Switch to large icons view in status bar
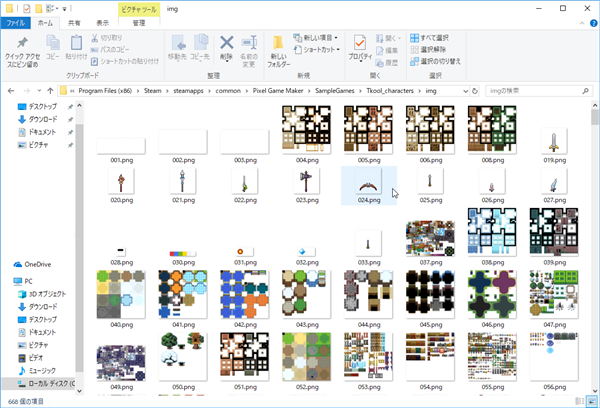This screenshot has width=600, height=408. [592, 401]
